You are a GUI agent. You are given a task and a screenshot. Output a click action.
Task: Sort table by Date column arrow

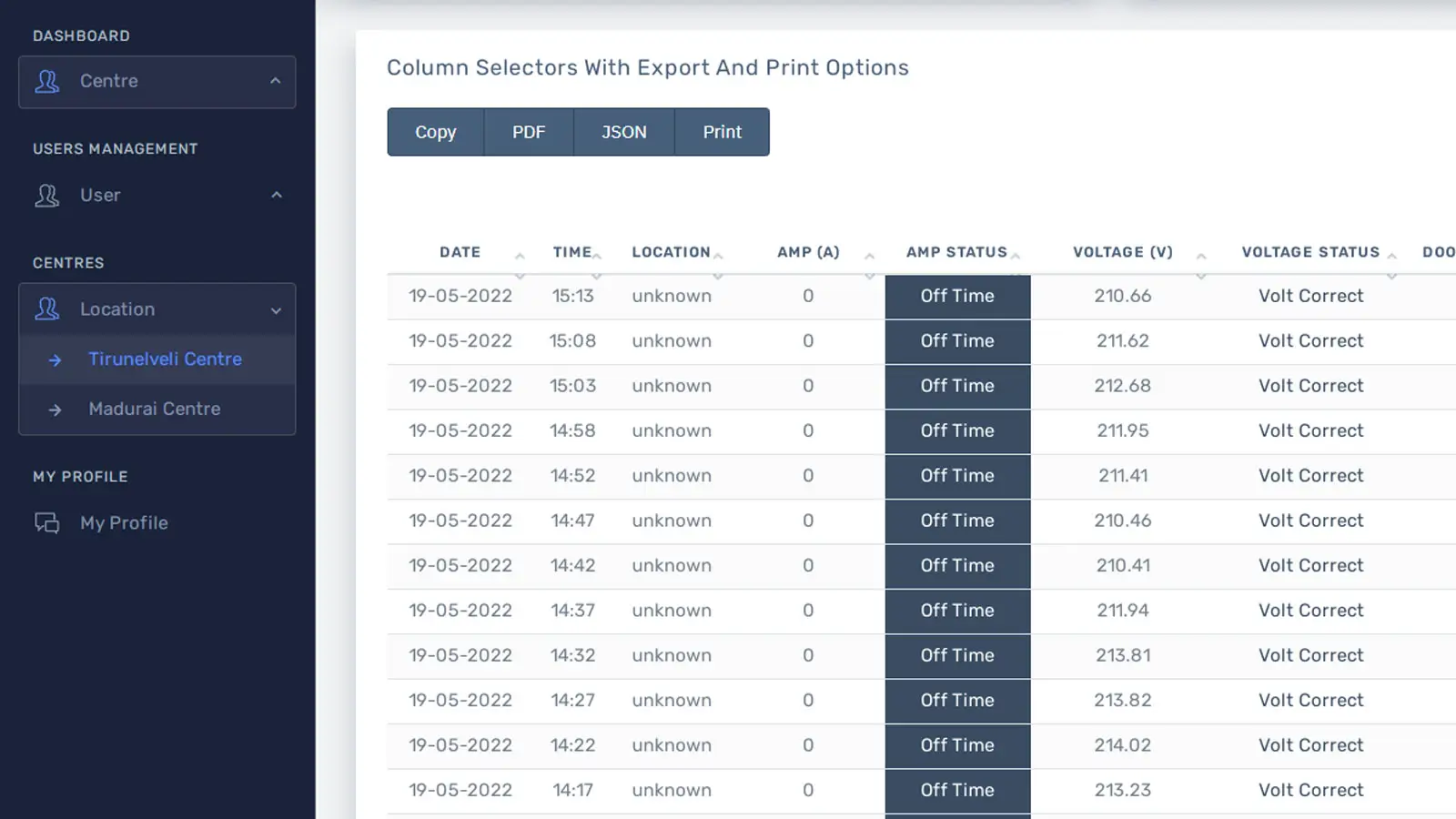click(x=520, y=257)
